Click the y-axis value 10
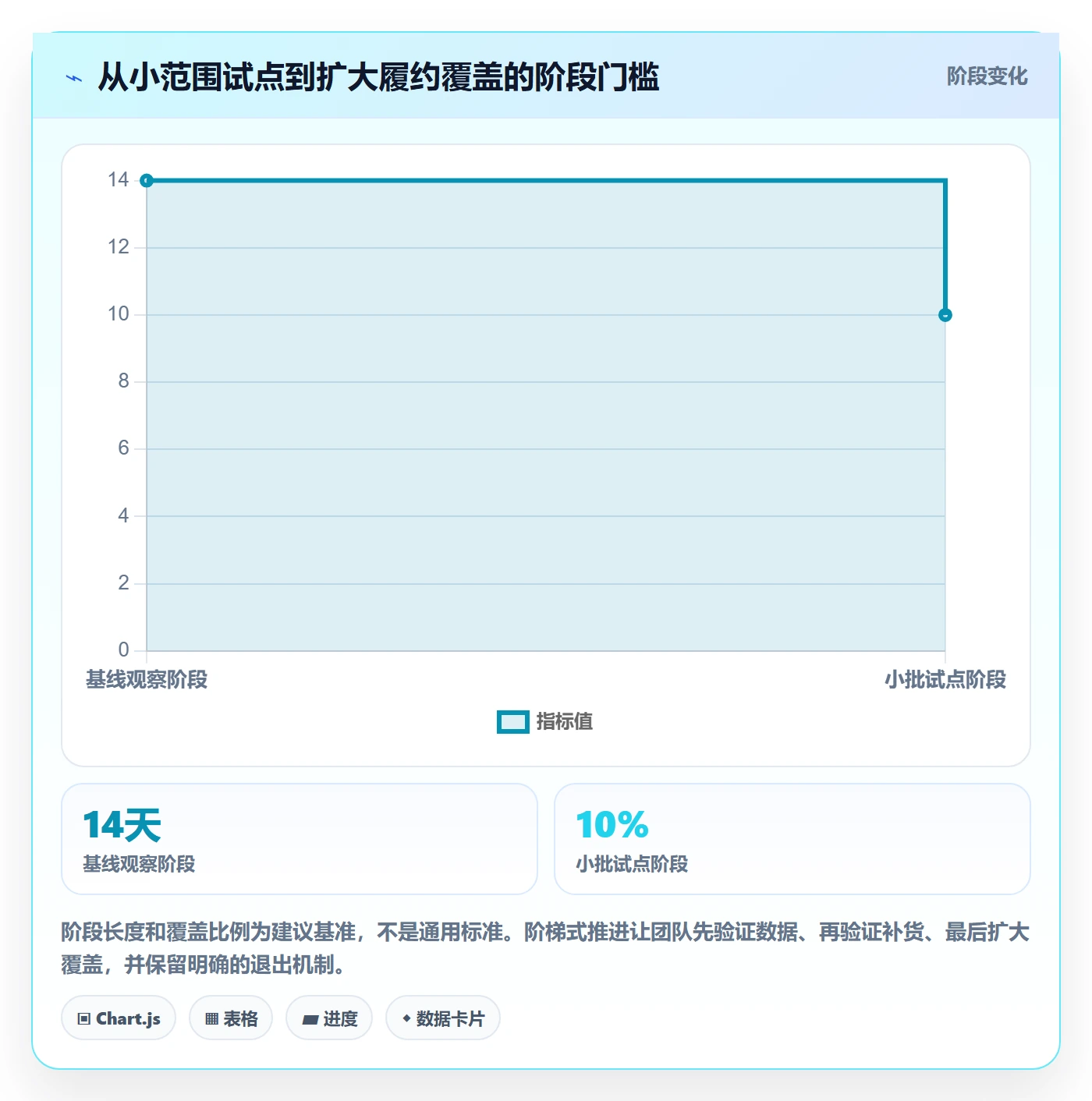The height and width of the screenshot is (1101, 1092). click(x=119, y=314)
